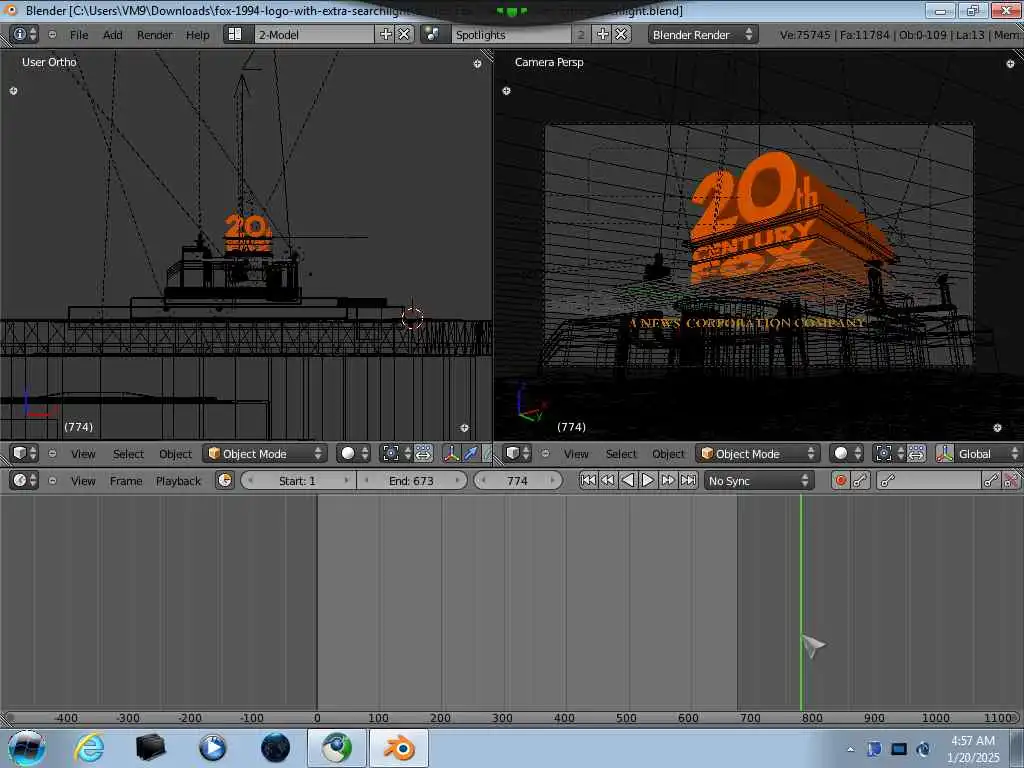Click the current frame 774 field
Viewport: 1024px width, 768px height.
pos(518,481)
